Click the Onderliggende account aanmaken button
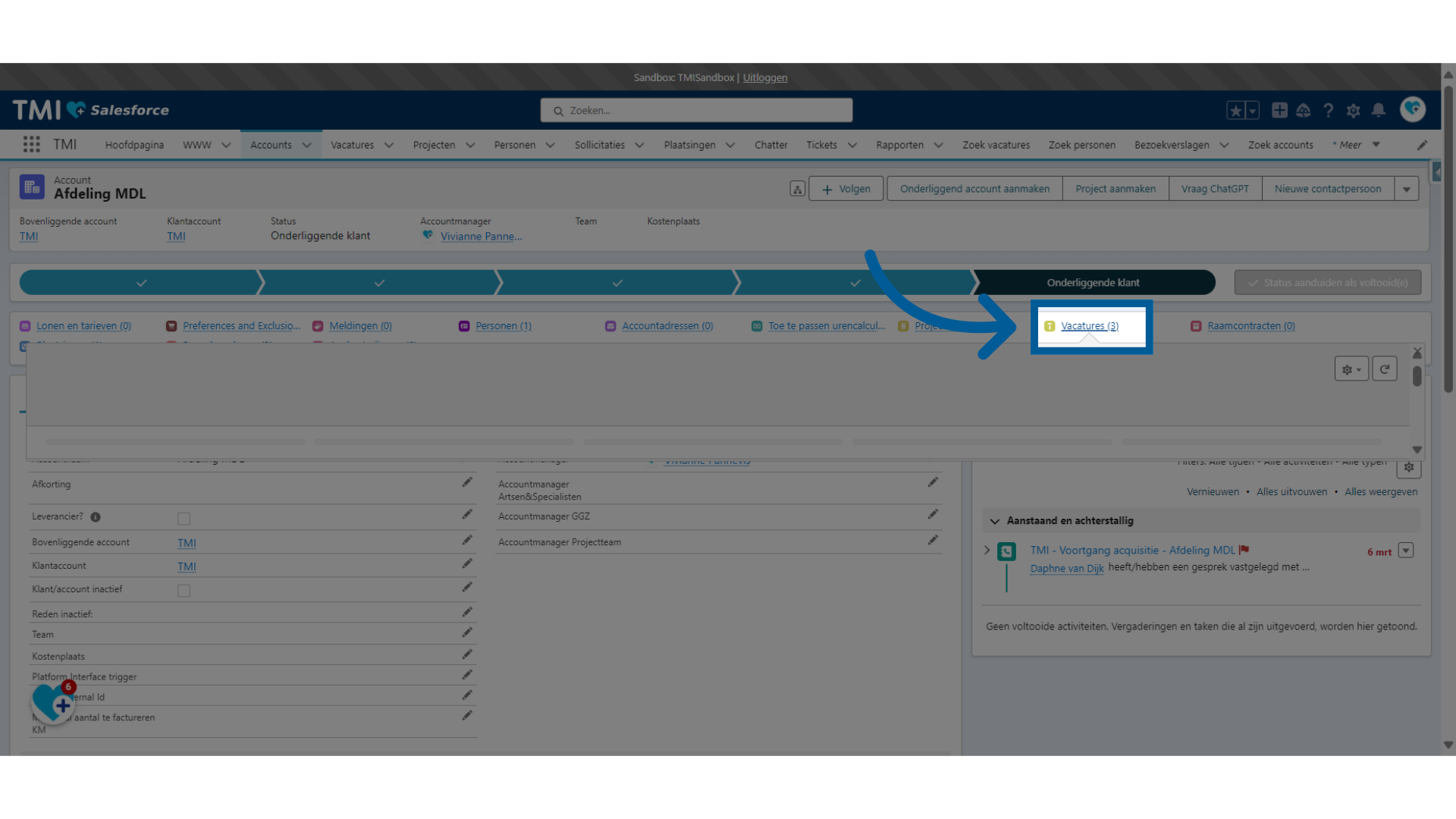The image size is (1456, 819). coord(974,188)
